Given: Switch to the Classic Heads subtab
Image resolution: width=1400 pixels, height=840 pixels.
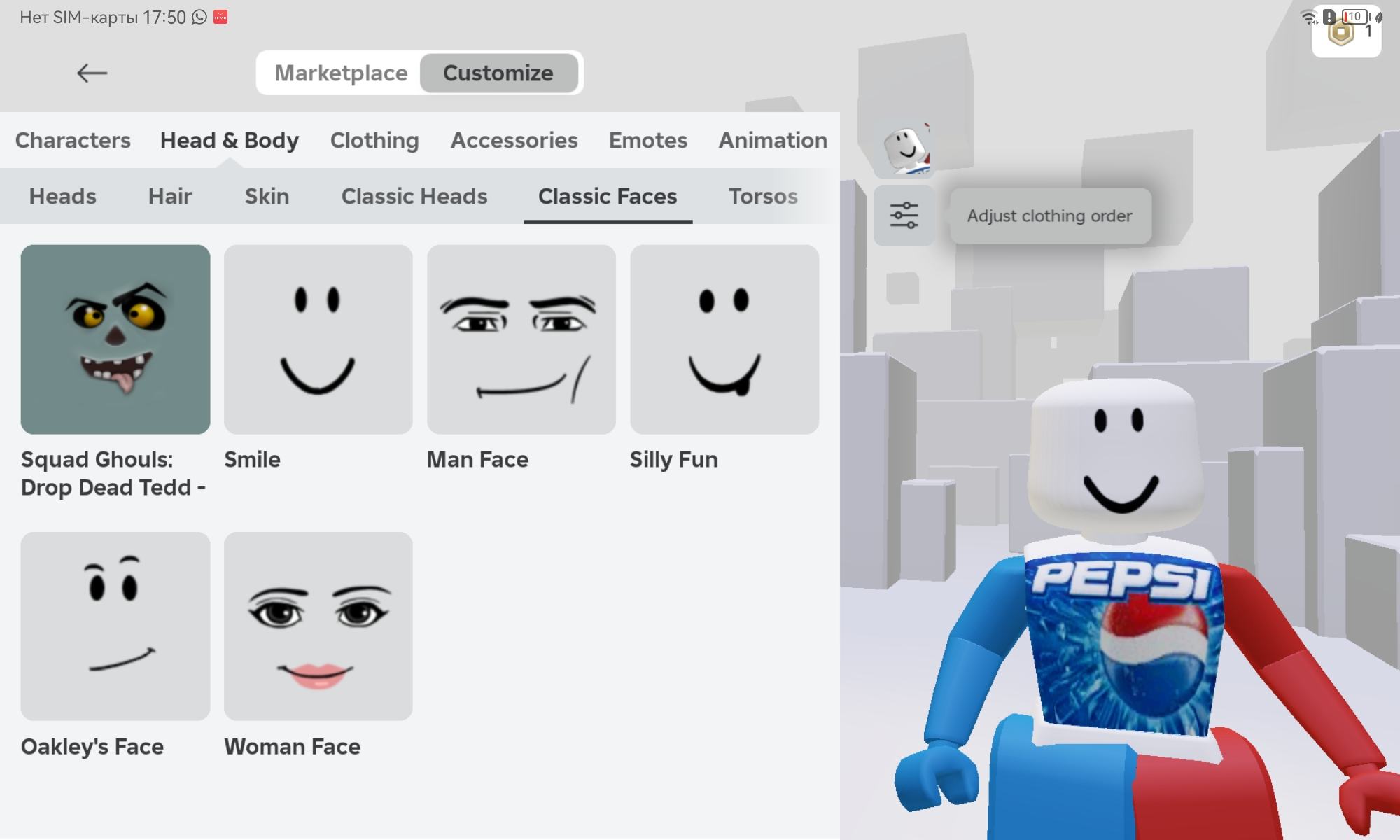Looking at the screenshot, I should point(414,196).
